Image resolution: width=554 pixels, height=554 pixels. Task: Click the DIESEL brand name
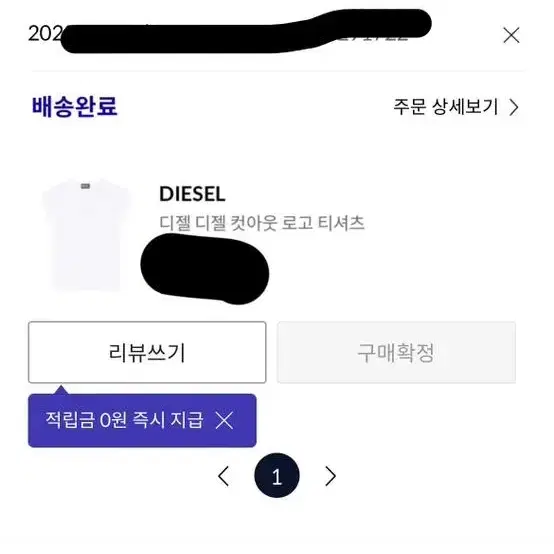tap(192, 194)
